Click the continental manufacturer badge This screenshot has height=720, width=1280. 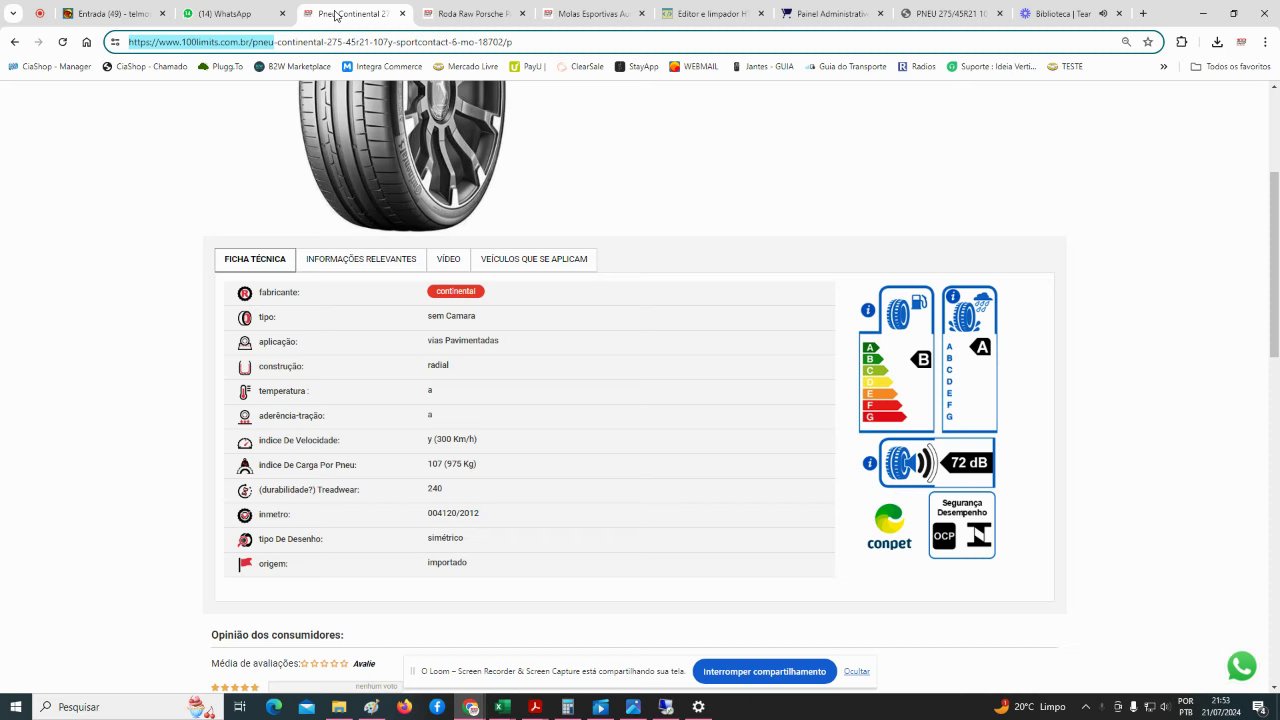(x=456, y=291)
